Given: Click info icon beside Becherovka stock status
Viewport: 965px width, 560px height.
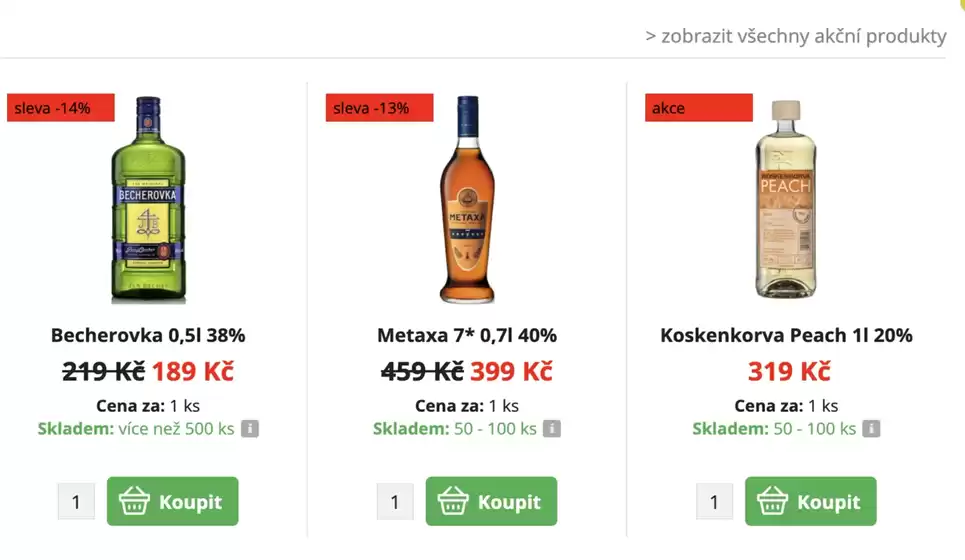Looking at the screenshot, I should (x=250, y=429).
